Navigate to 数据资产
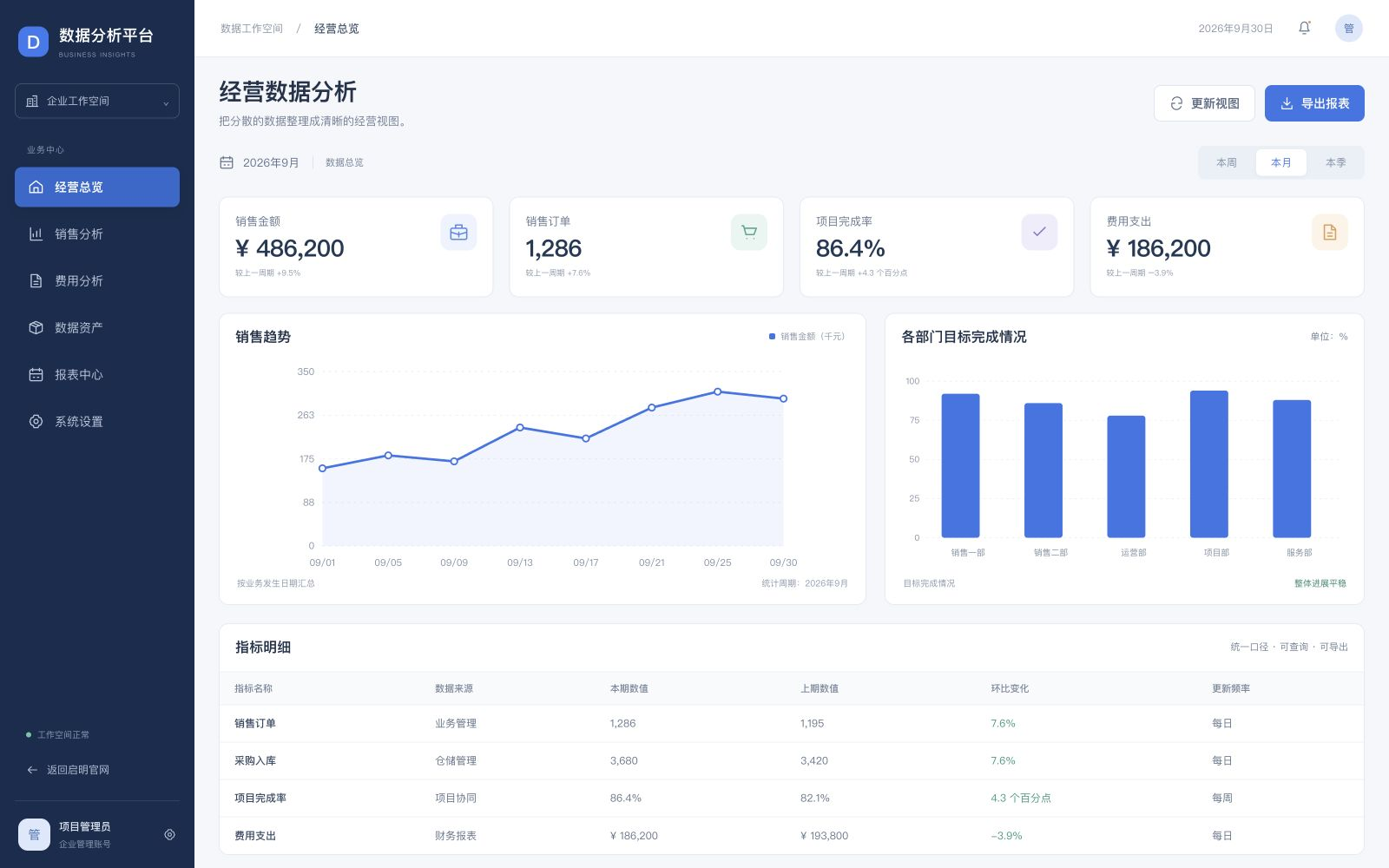The image size is (1389, 868). pyautogui.click(x=97, y=327)
